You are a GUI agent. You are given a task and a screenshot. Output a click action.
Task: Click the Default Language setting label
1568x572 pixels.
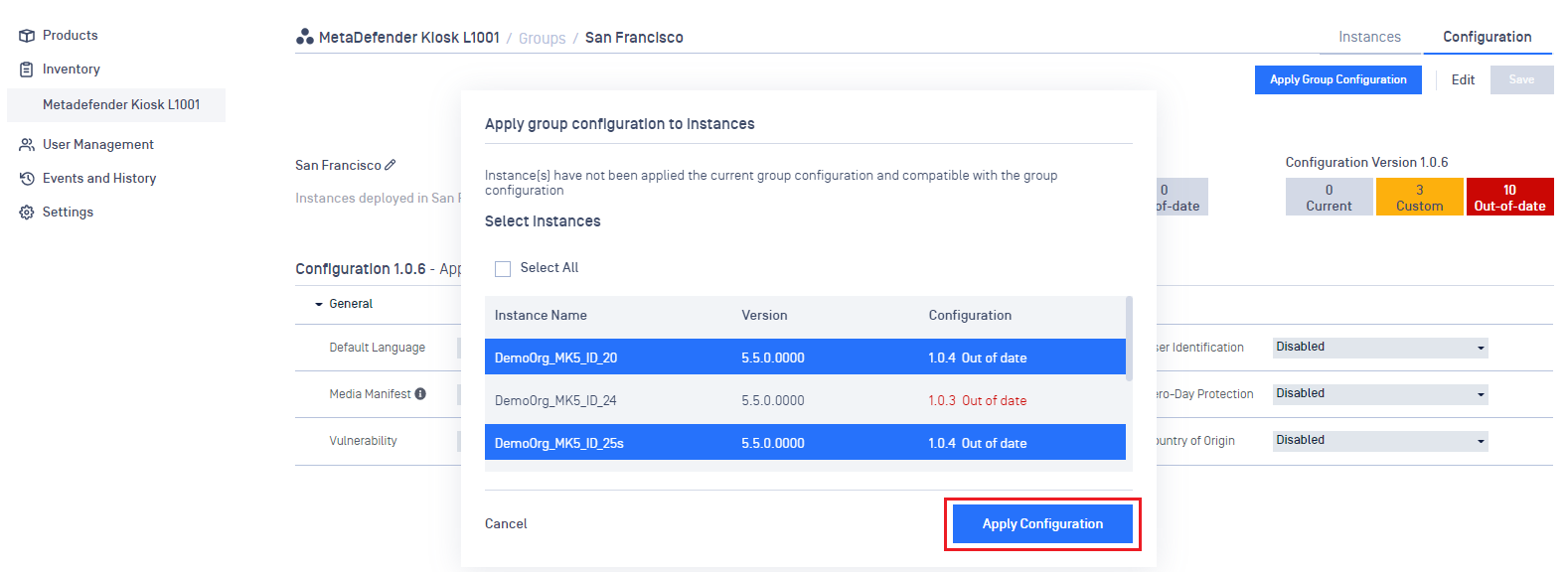point(378,348)
